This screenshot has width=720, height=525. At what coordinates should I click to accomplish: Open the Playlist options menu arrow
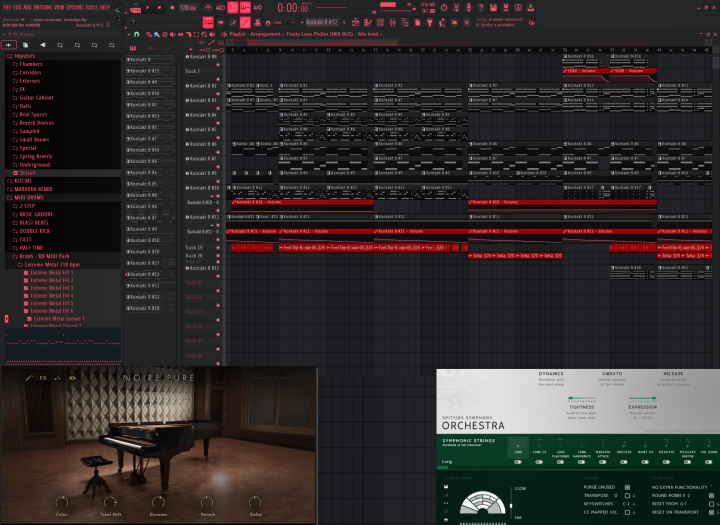(129, 34)
